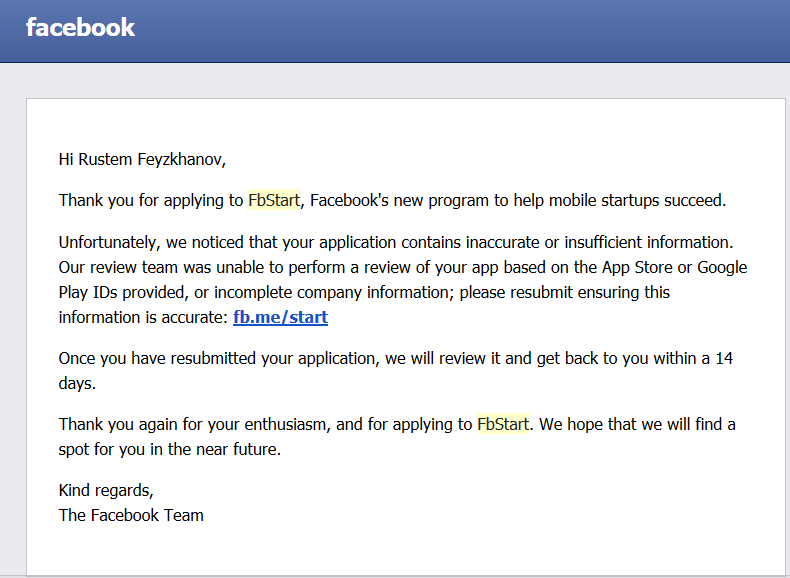Click the facebook logo in header
The image size is (790, 578).
pyautogui.click(x=81, y=27)
